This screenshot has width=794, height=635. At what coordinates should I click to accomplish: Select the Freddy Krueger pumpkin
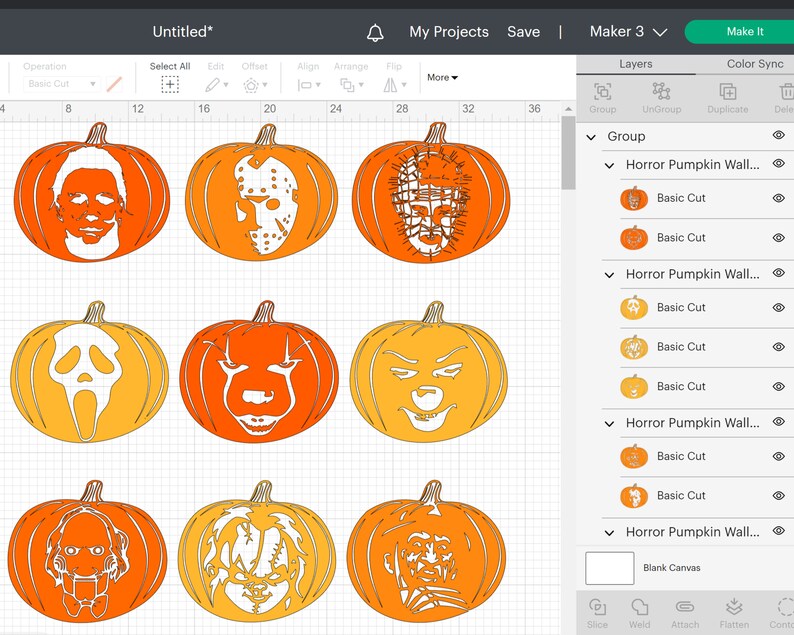[x=426, y=552]
